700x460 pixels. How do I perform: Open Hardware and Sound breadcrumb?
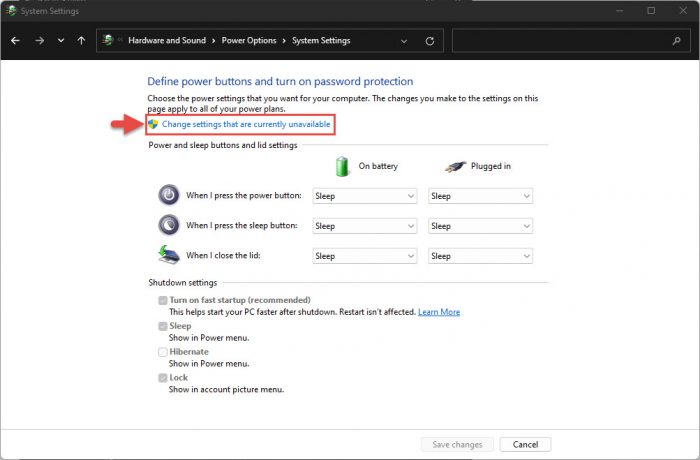(x=167, y=41)
